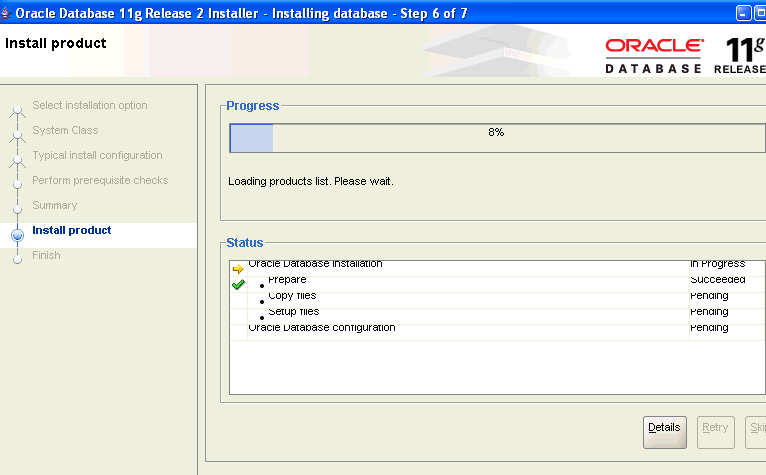Screen dimensions: 766x475
Task: Click the step circle for Install product
Action: 18,236
